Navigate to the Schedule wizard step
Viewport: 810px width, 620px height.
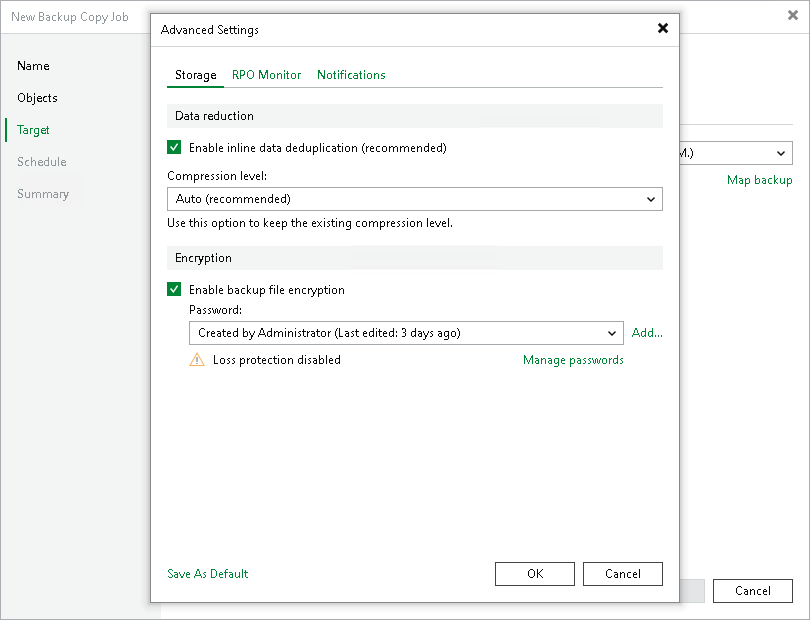point(41,162)
